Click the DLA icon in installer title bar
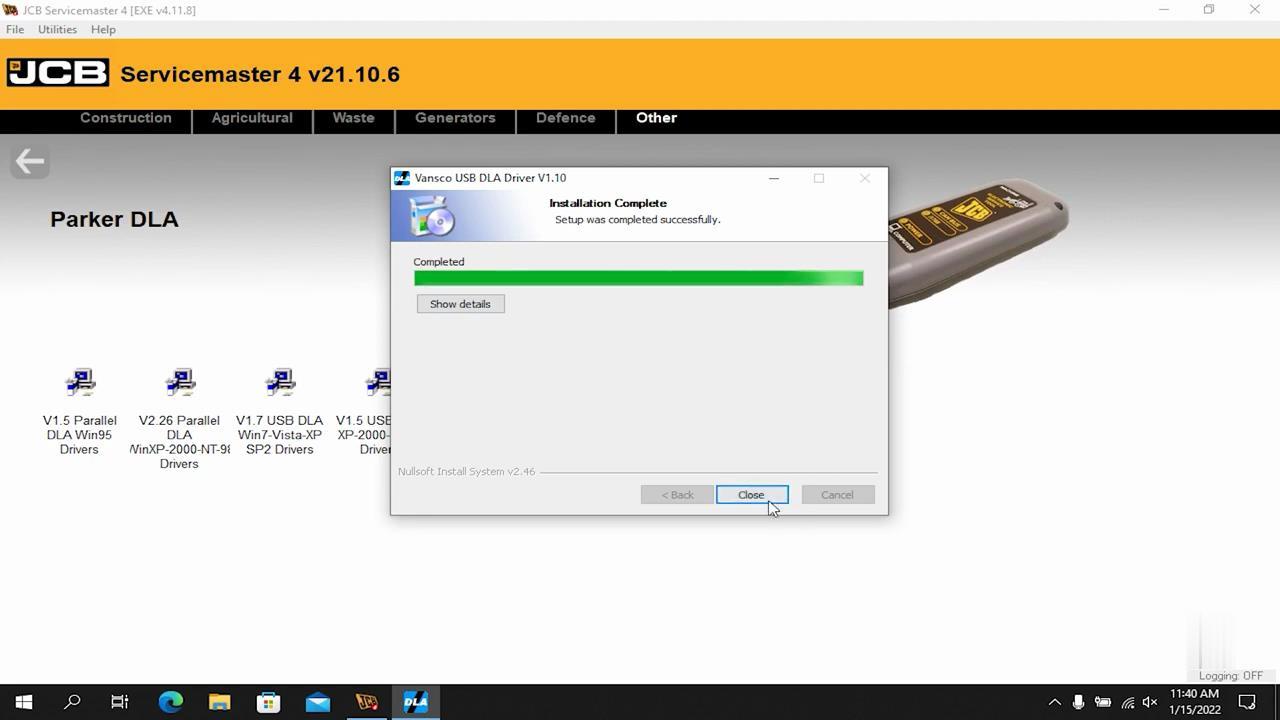Viewport: 1280px width, 720px height. [402, 178]
